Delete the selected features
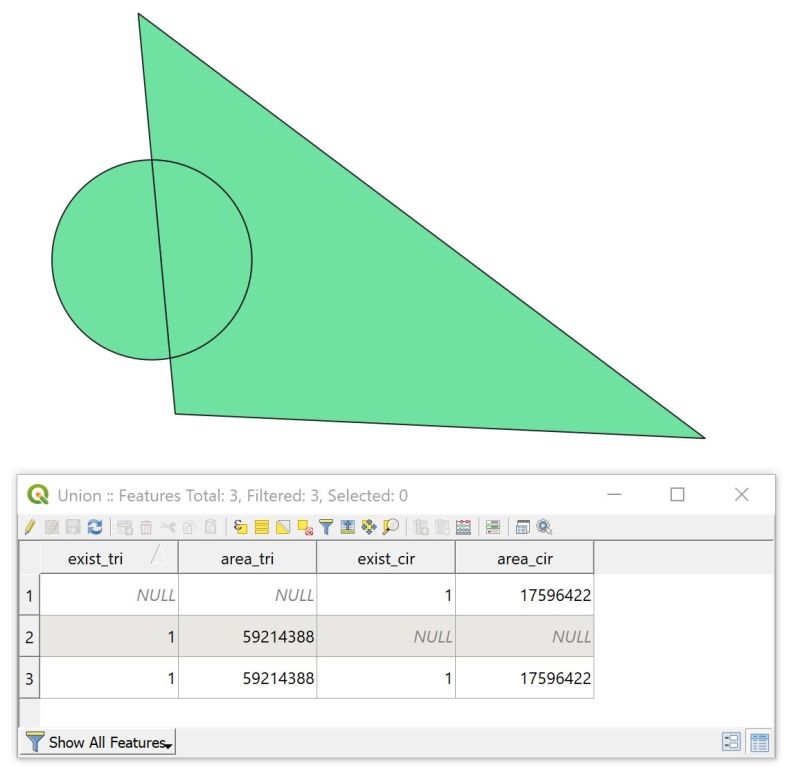This screenshot has width=800, height=772. (144, 527)
